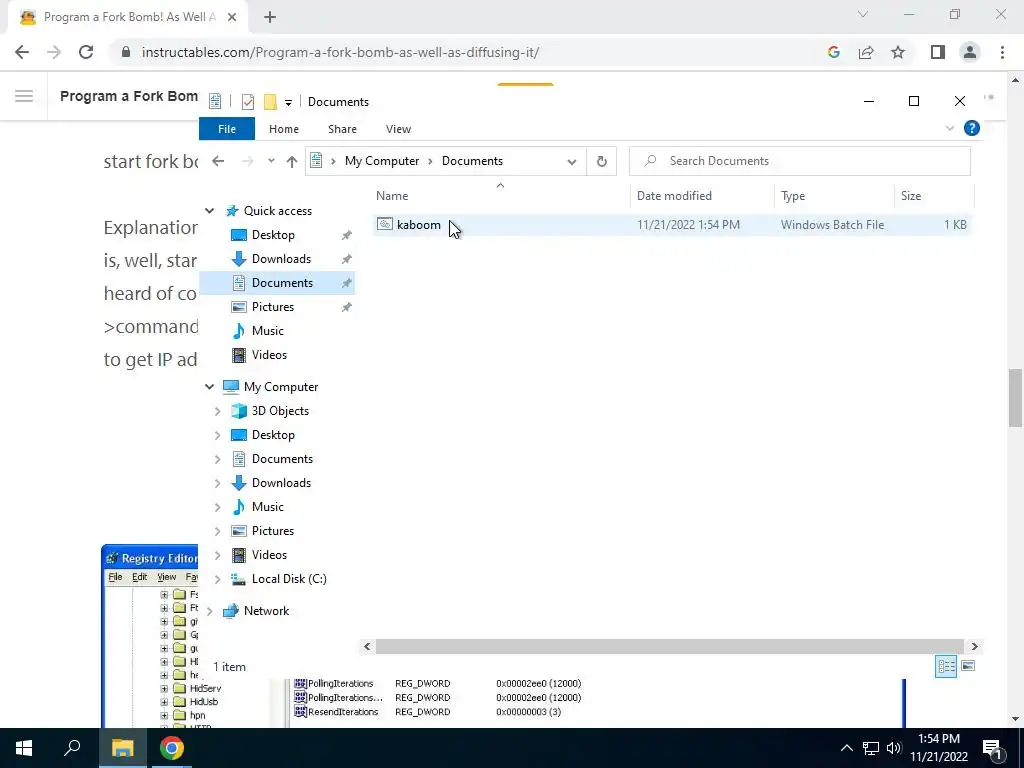Select 3D Objects folder icon
This screenshot has height=768, width=1024.
tap(239, 411)
